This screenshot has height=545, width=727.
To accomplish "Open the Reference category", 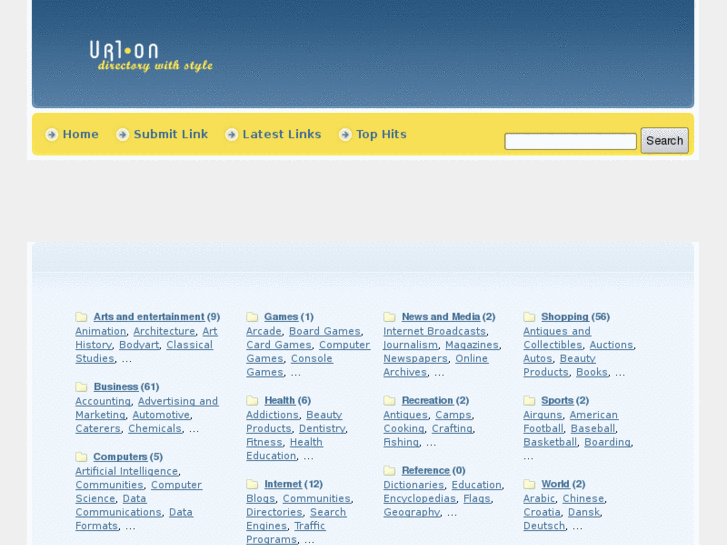I will click(426, 471).
